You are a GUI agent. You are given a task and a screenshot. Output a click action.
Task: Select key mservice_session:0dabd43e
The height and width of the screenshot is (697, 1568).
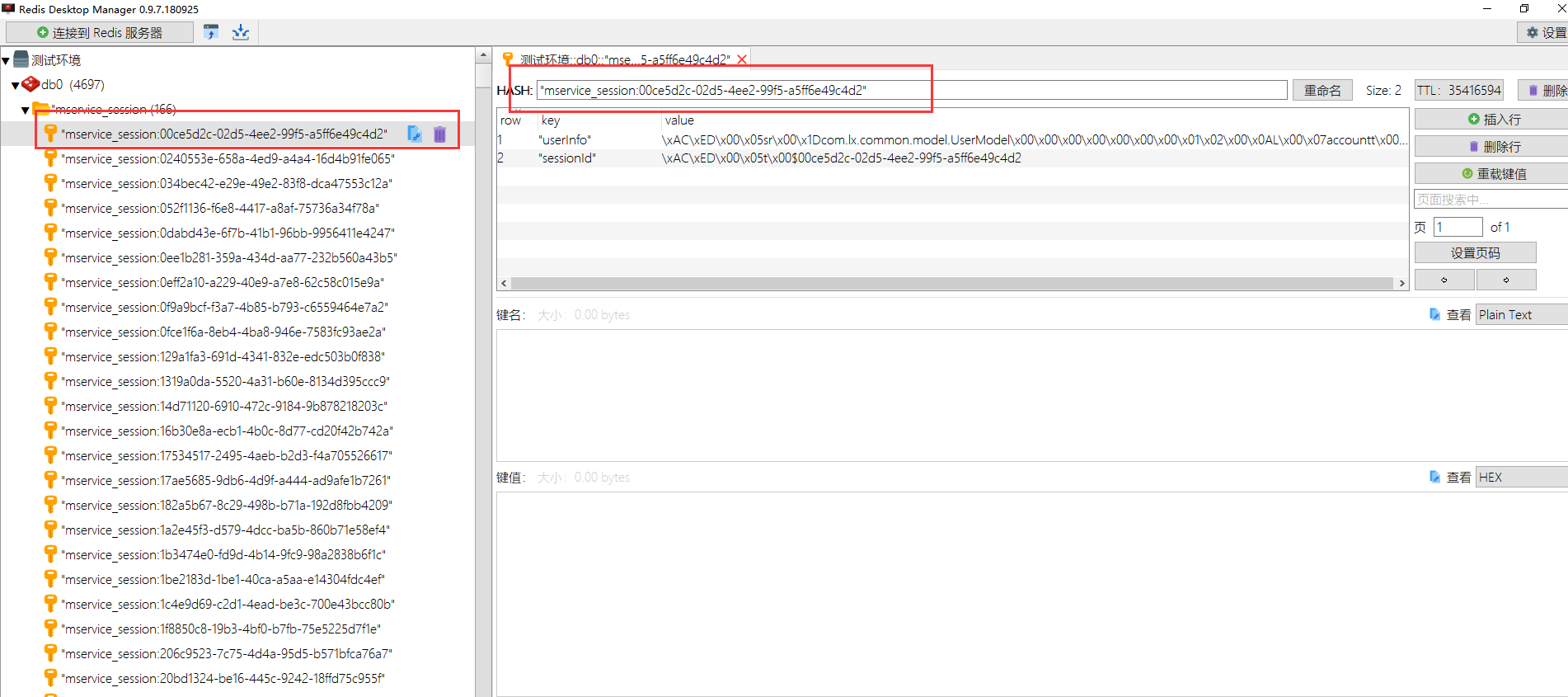tap(228, 233)
